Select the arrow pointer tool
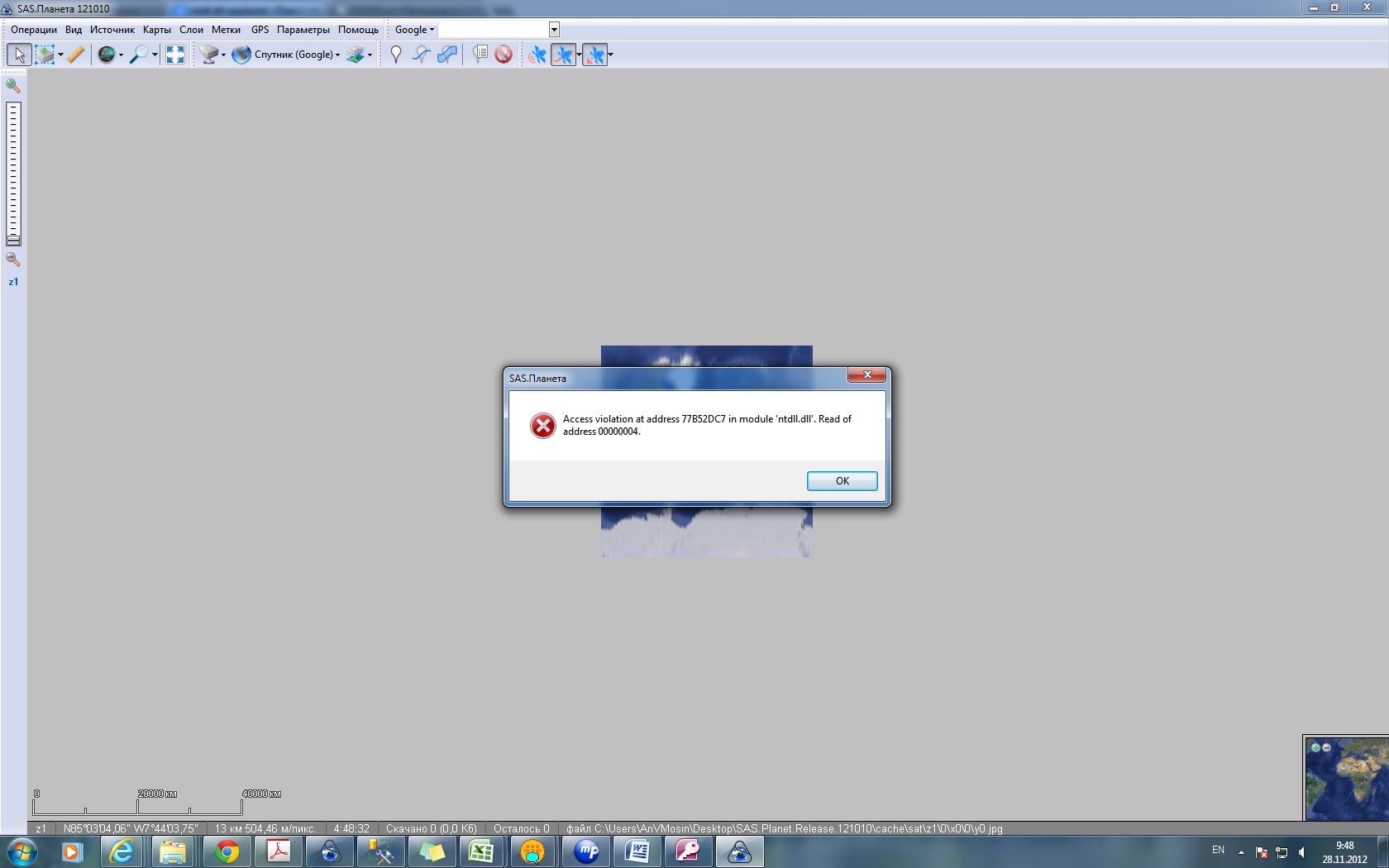 (19, 55)
